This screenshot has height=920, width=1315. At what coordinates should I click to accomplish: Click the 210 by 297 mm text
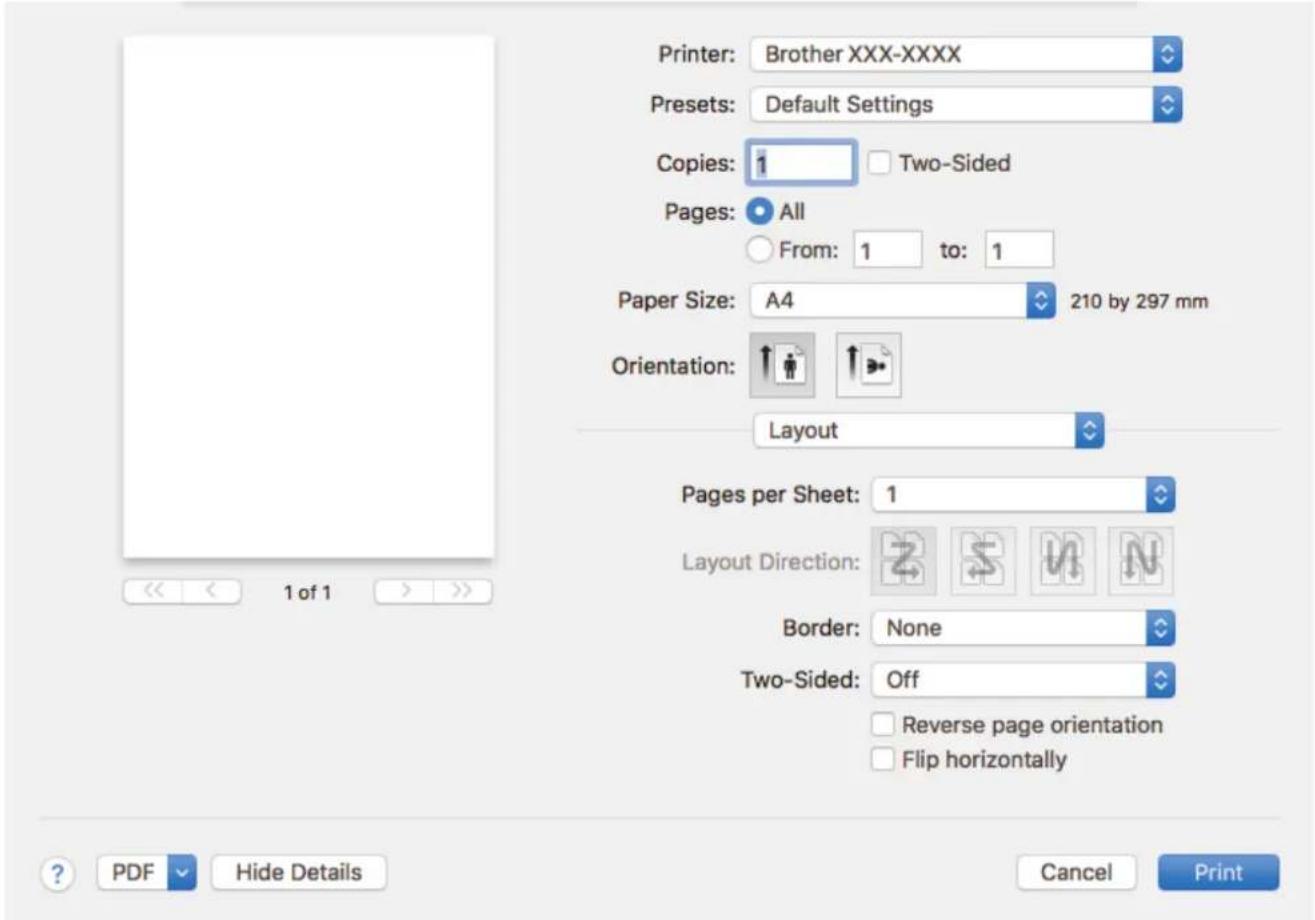coord(1139,300)
